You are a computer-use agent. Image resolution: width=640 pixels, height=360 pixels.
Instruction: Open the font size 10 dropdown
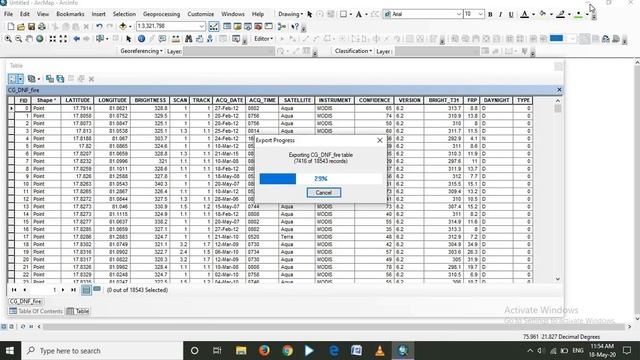(x=480, y=14)
